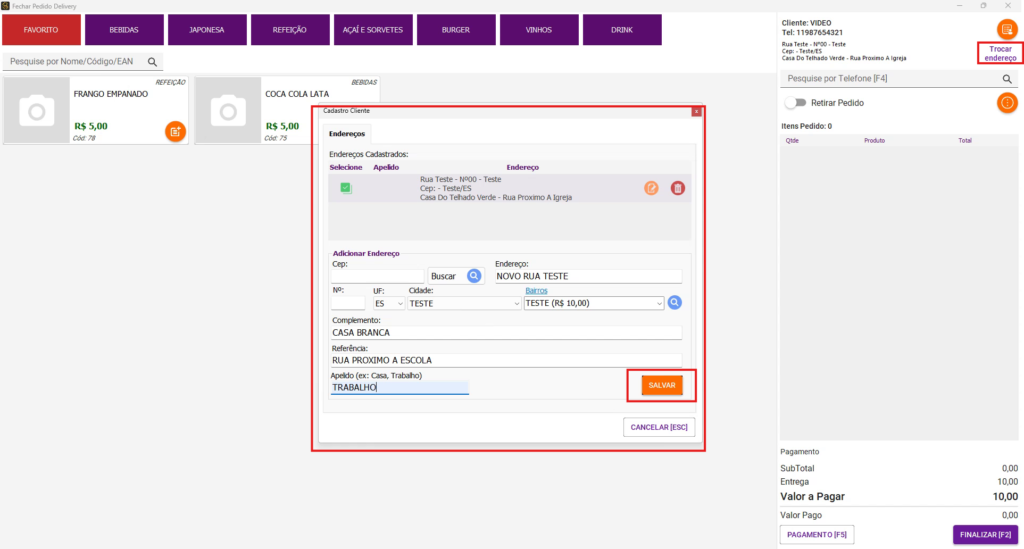Viewport: 1024px width, 549px height.
Task: Click the Trocar endereço link
Action: pyautogui.click(x=1000, y=54)
